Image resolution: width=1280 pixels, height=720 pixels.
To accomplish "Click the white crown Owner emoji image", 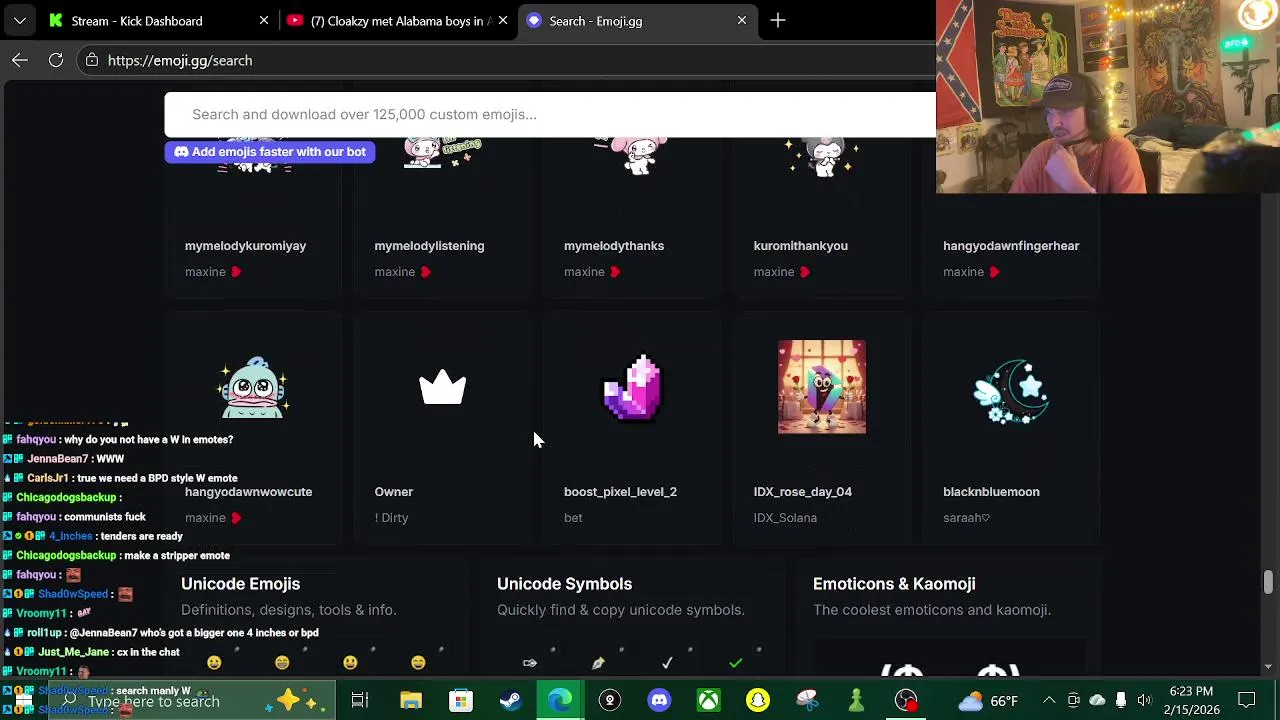I will tap(442, 387).
